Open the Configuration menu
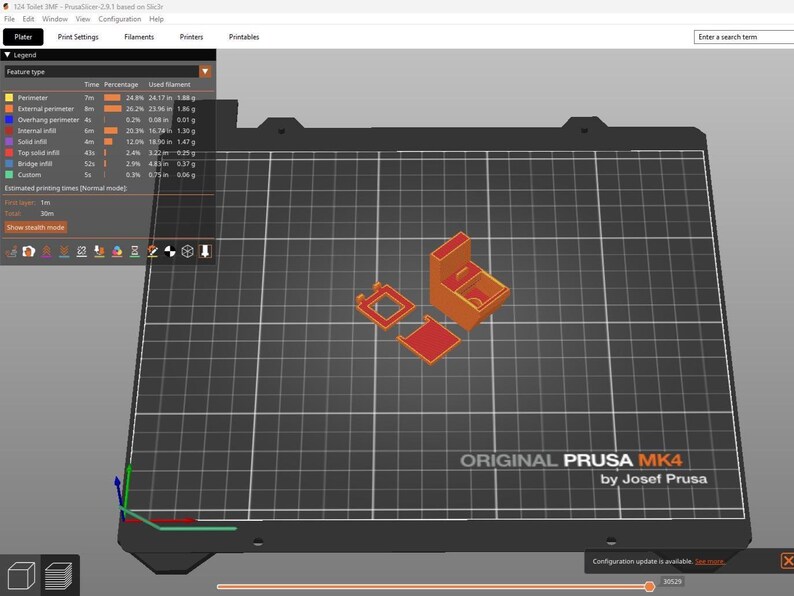The image size is (794, 596). click(120, 19)
